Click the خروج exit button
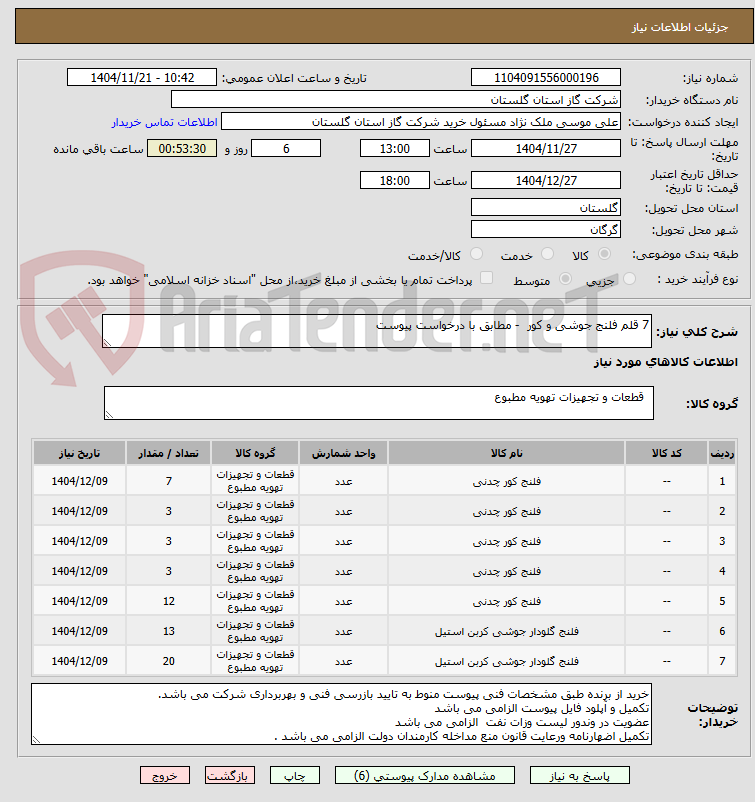Viewport: 755px width, 802px height. [165, 775]
